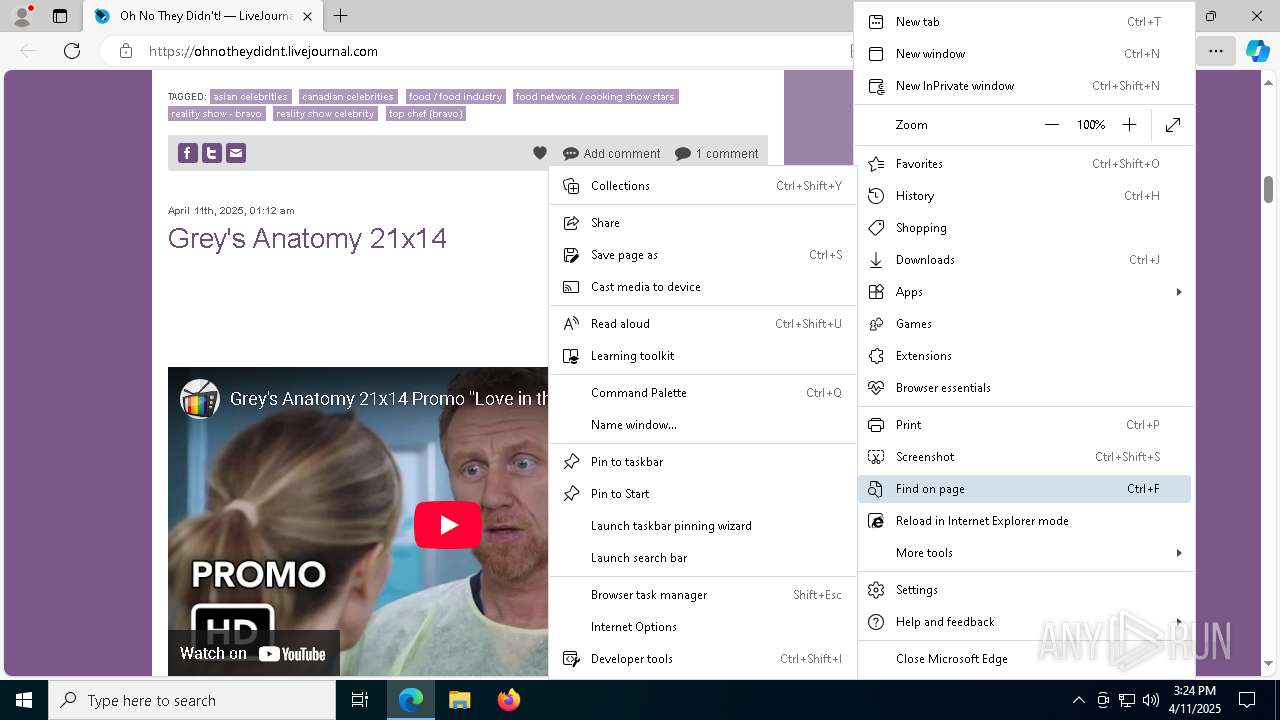Open Learning toolkit
The image size is (1280, 720).
click(703, 356)
